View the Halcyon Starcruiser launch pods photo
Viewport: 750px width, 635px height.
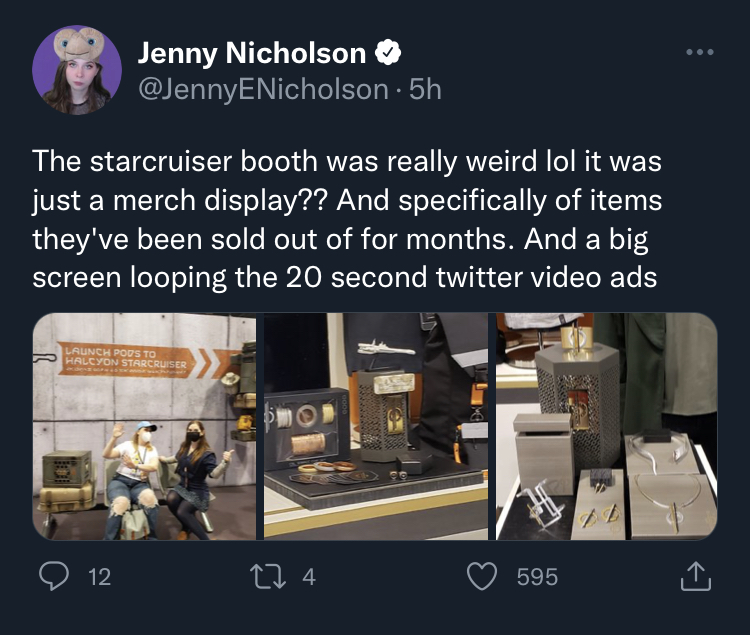point(144,427)
